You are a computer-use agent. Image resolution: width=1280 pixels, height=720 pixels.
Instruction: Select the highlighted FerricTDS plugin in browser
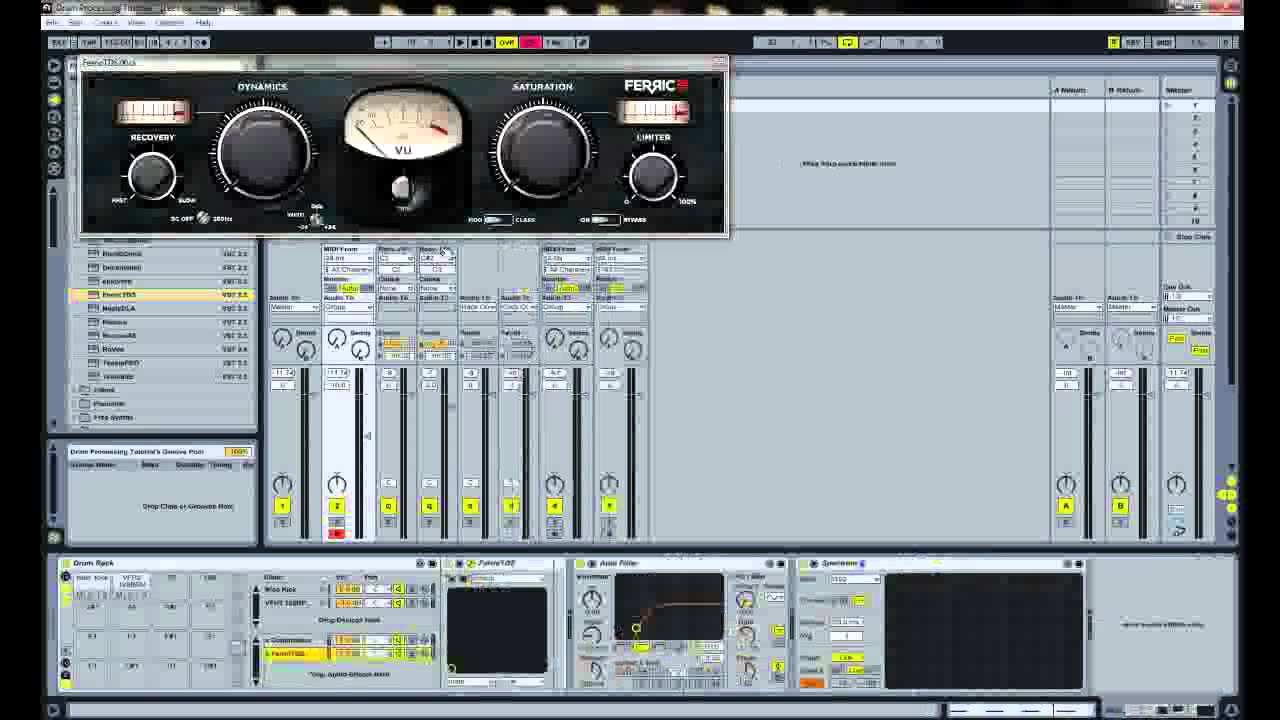click(x=160, y=295)
